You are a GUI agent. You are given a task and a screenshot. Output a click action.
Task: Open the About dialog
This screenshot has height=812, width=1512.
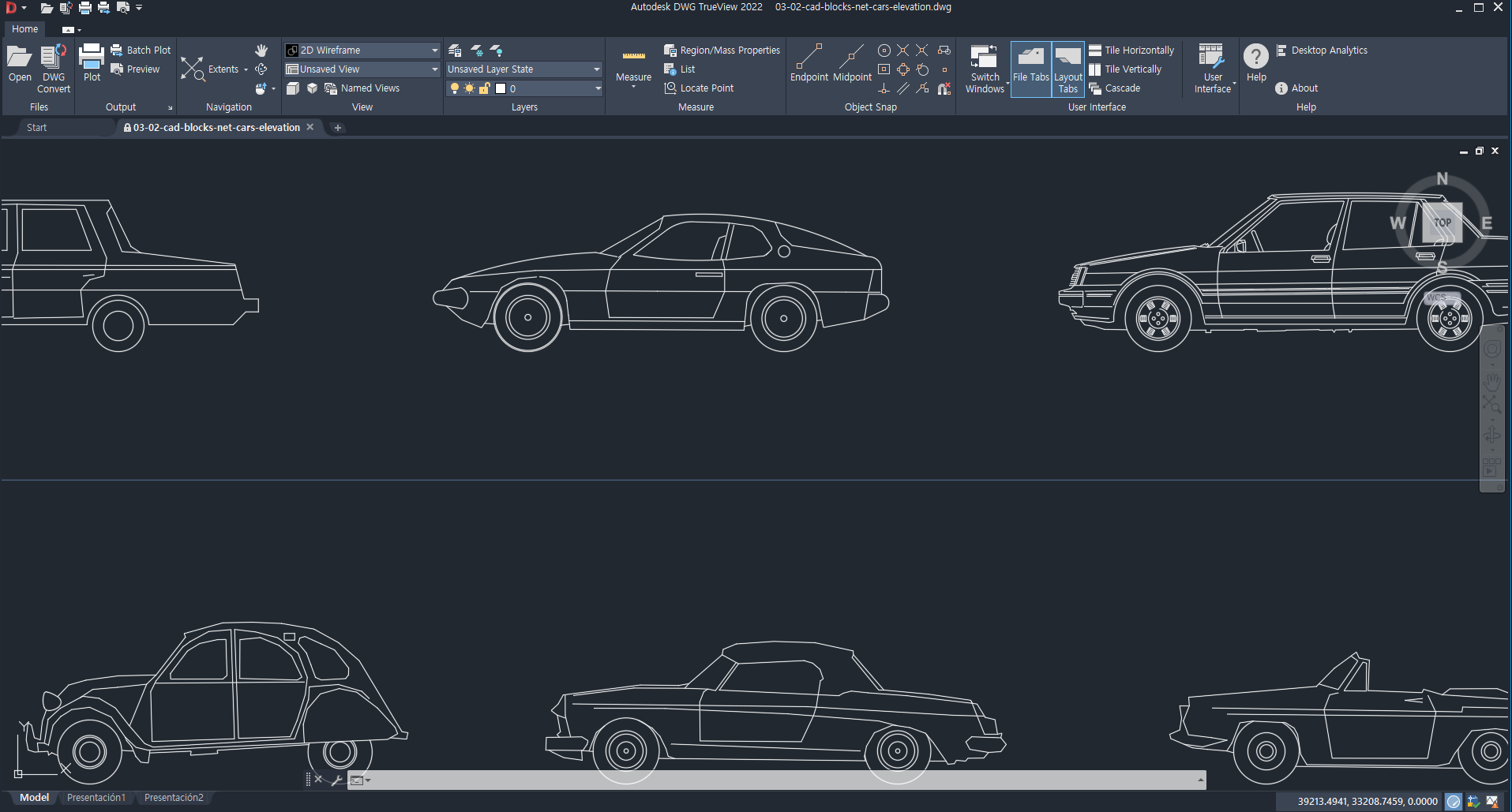(1296, 88)
